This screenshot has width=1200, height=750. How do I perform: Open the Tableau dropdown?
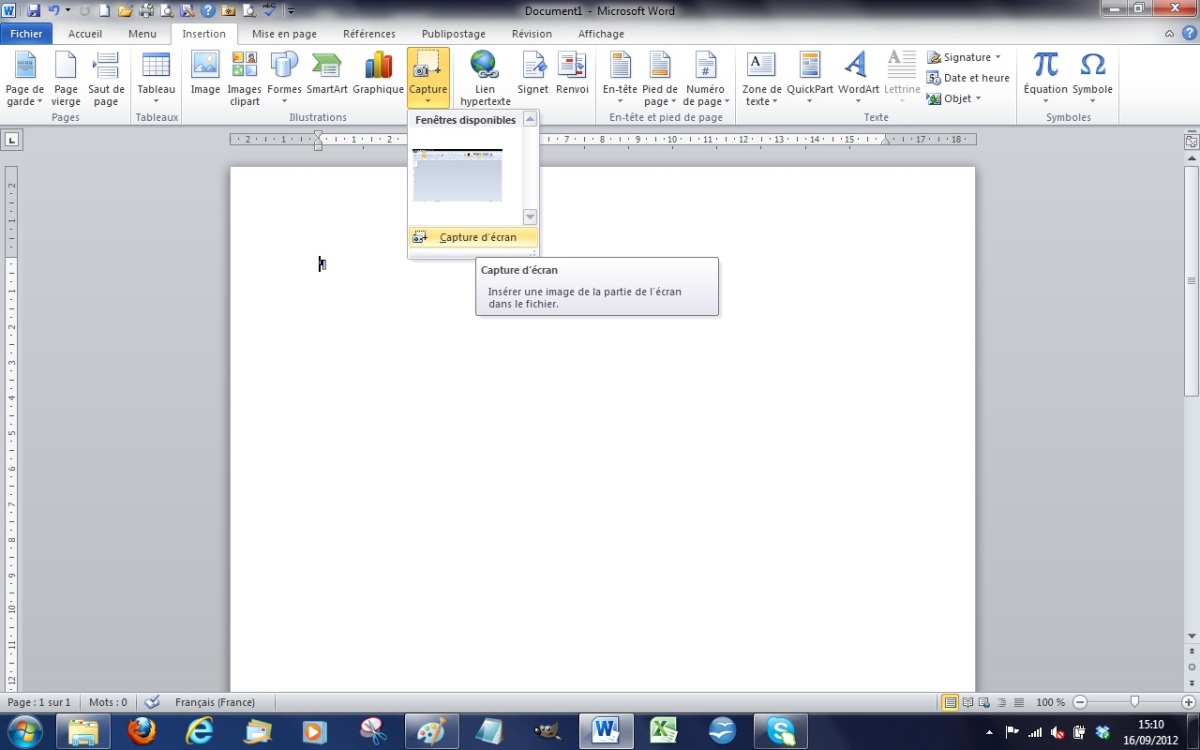156,79
